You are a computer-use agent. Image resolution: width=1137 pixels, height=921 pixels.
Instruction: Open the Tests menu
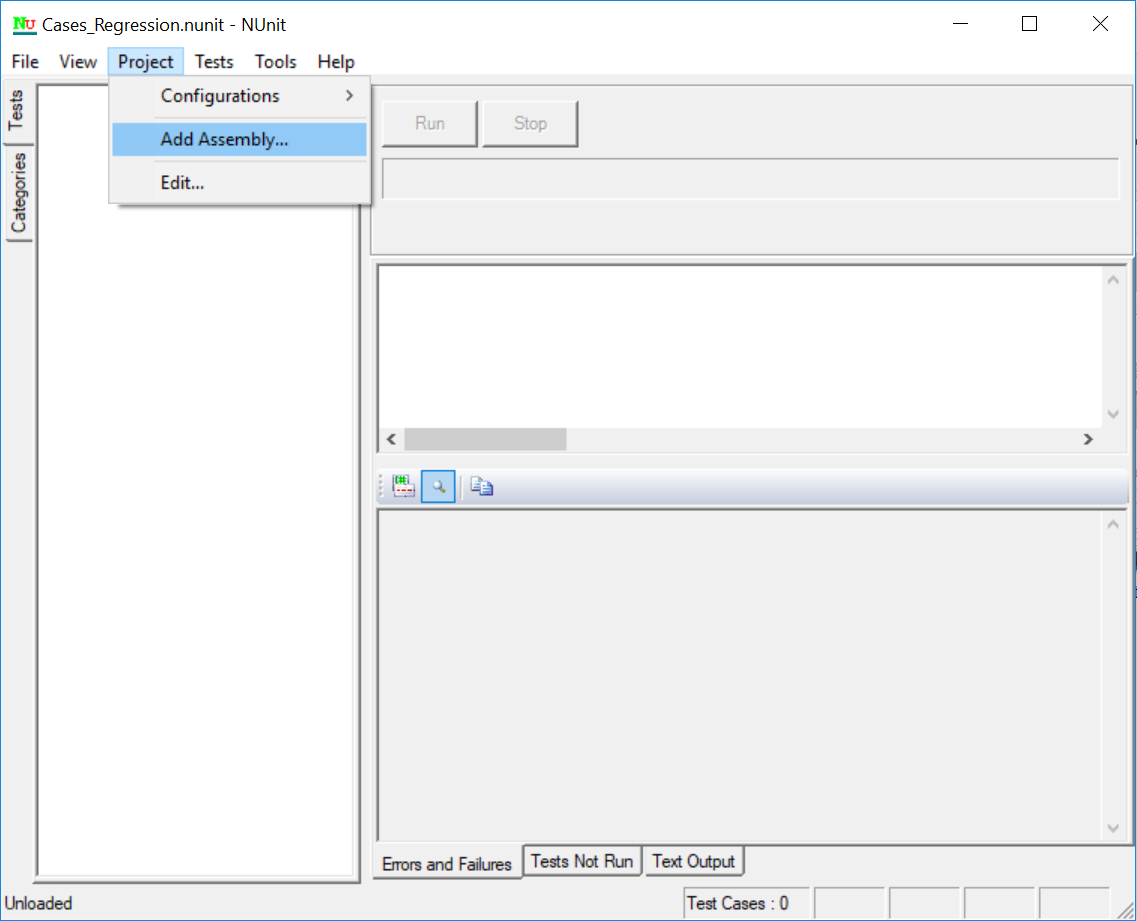click(x=214, y=62)
